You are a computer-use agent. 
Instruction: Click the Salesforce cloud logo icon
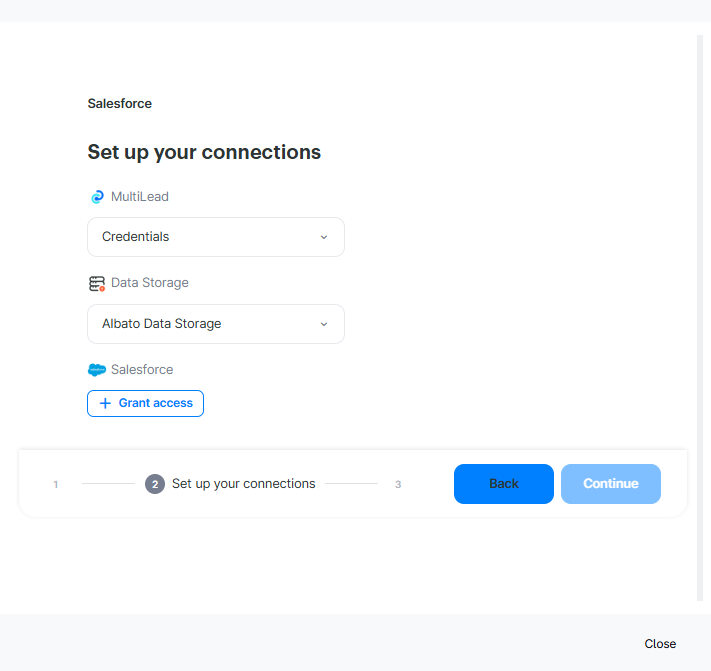pos(97,370)
